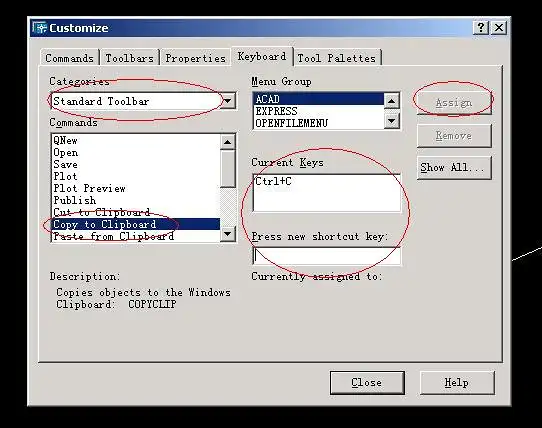Select the Ctrl+C entry in Current Keys

tap(273, 181)
